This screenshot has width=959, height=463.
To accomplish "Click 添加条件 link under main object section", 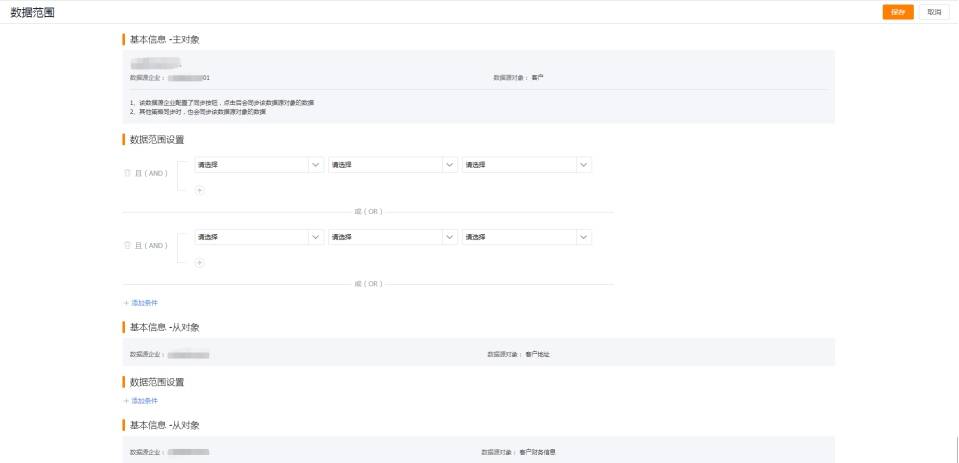I will coord(141,303).
